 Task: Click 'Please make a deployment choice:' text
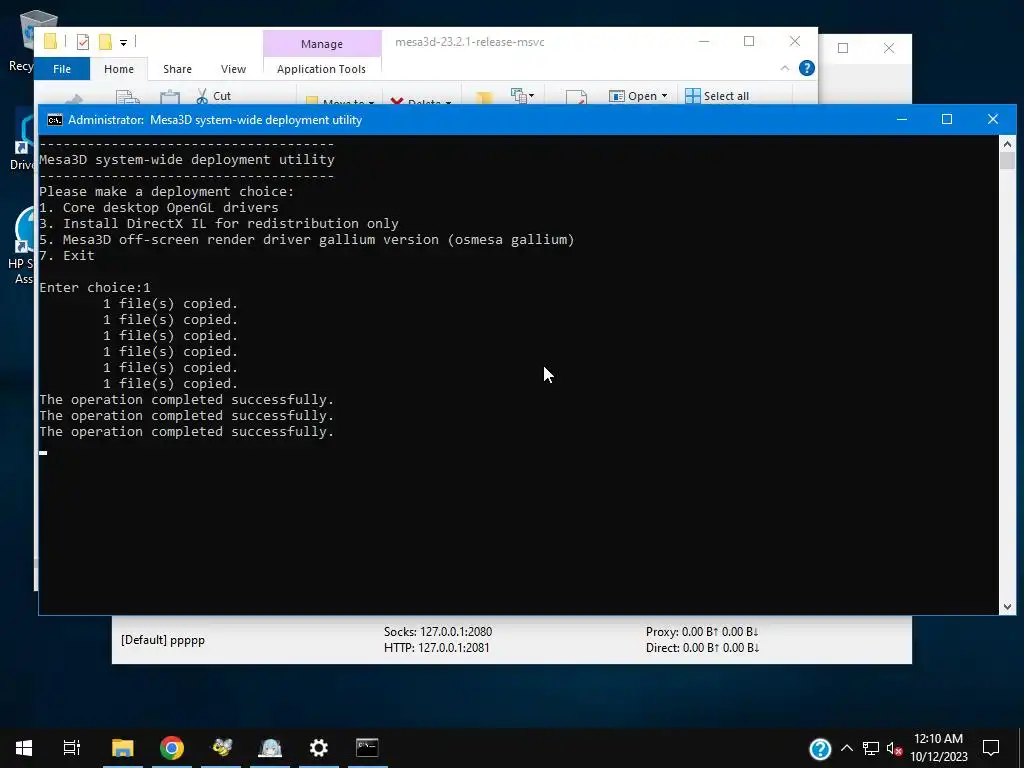click(x=167, y=192)
